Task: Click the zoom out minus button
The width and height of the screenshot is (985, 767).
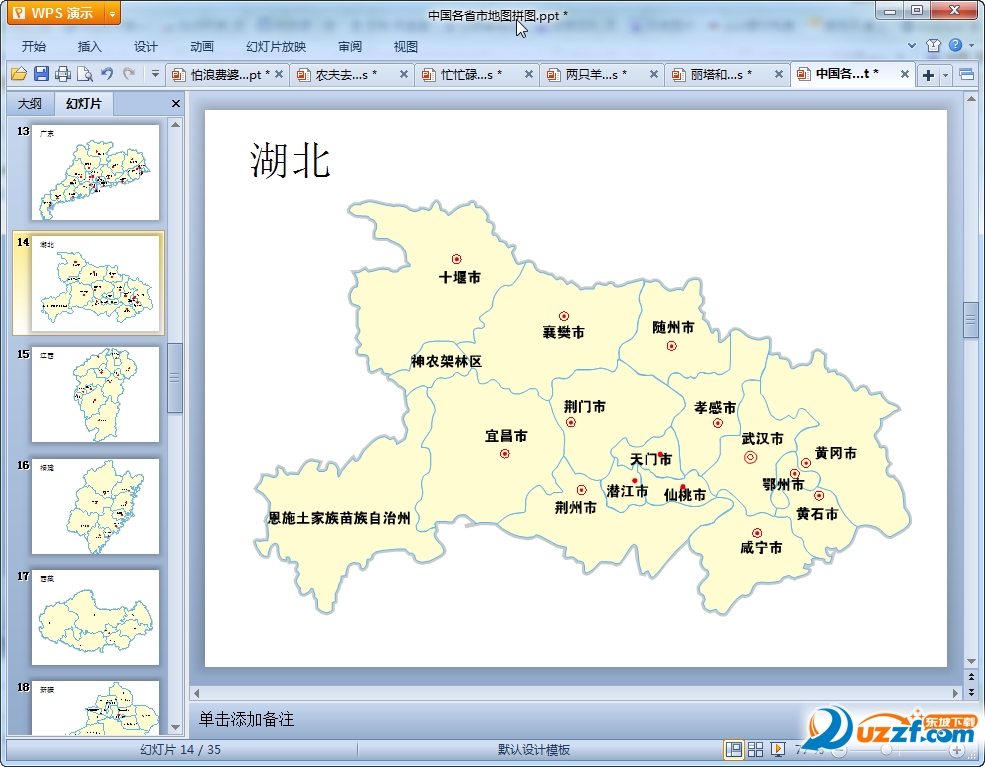Action: click(x=840, y=750)
